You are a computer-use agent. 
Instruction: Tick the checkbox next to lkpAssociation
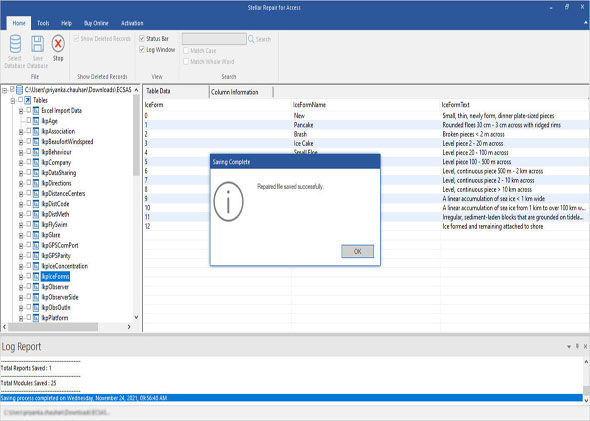point(28,131)
